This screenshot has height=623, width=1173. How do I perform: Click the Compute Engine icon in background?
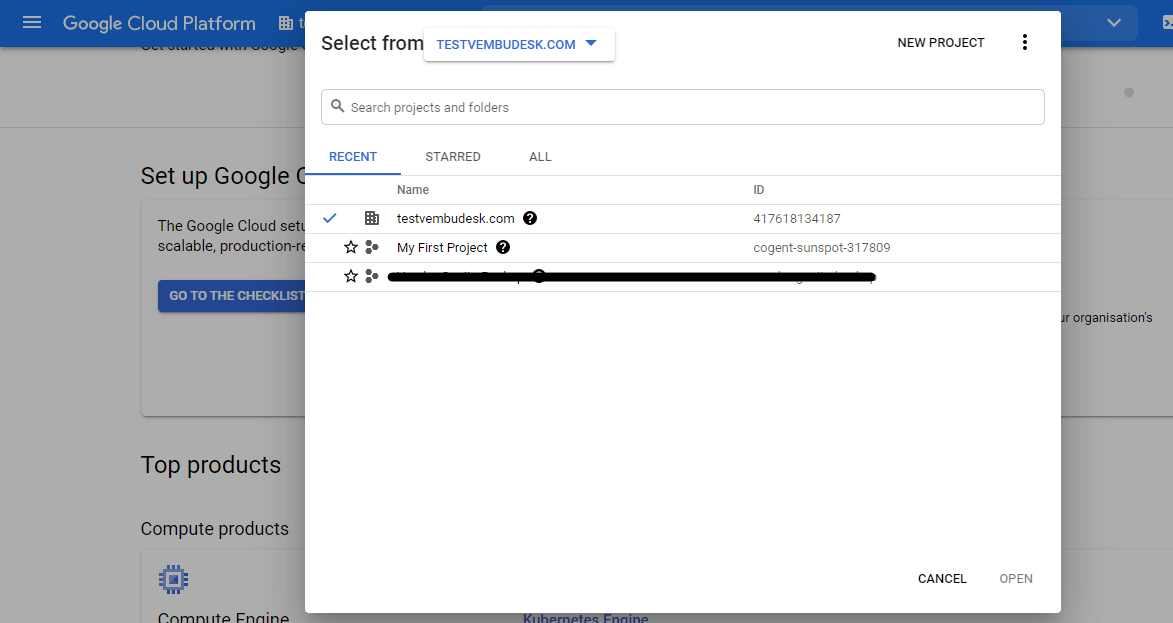pos(173,580)
